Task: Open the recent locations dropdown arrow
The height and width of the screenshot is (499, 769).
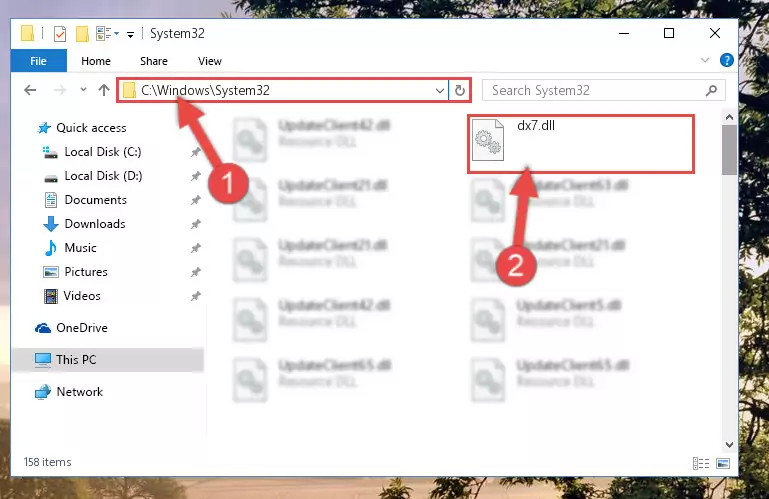Action: [83, 90]
